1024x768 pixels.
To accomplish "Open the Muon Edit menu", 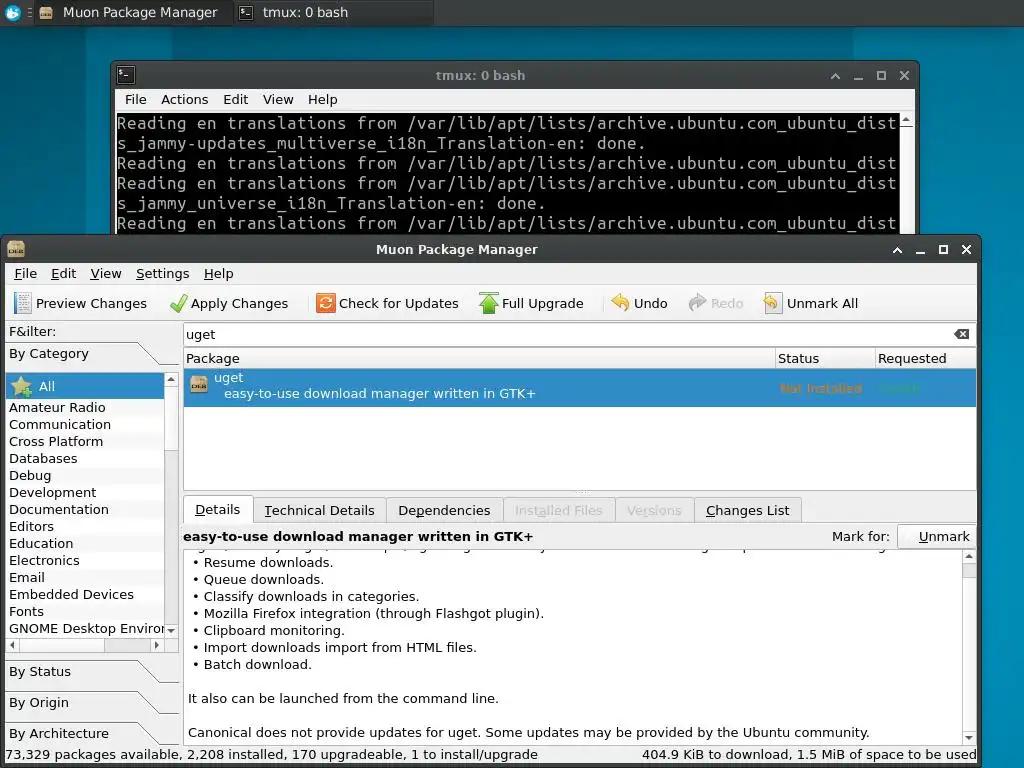I will 63,274.
